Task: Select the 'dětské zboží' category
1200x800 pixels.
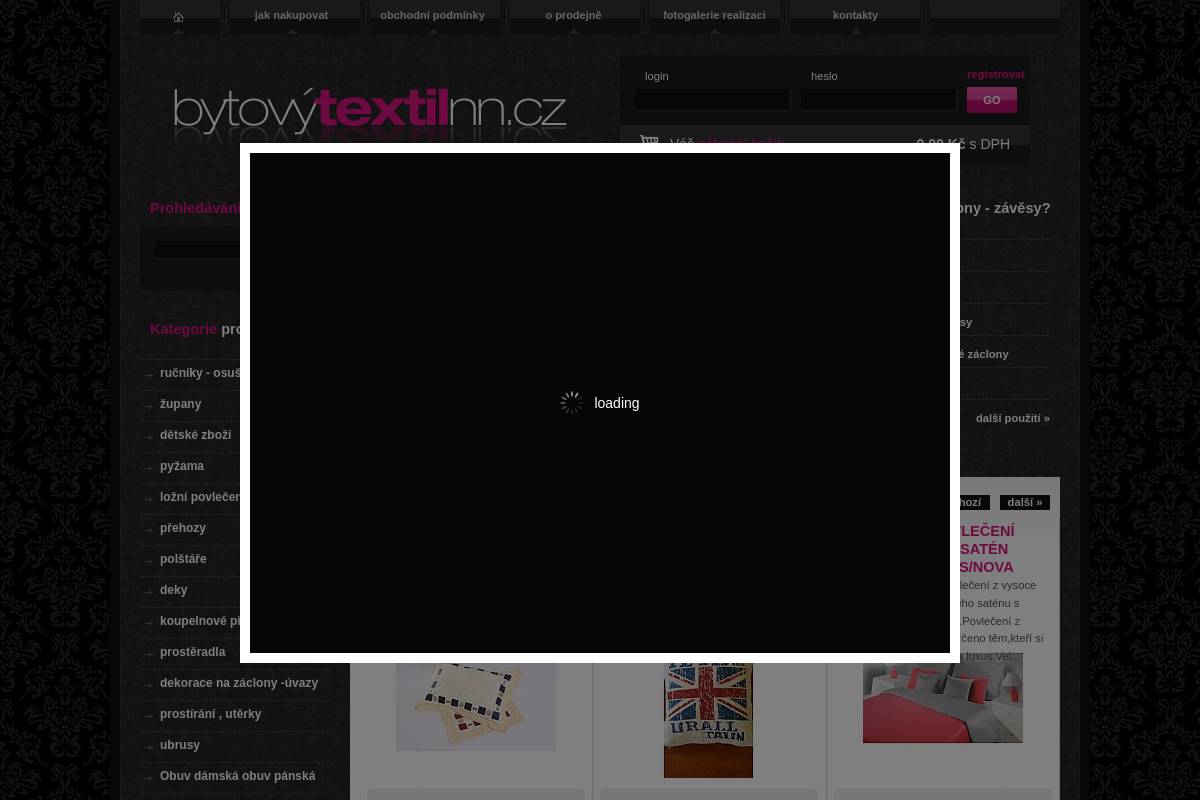Action: coord(195,435)
